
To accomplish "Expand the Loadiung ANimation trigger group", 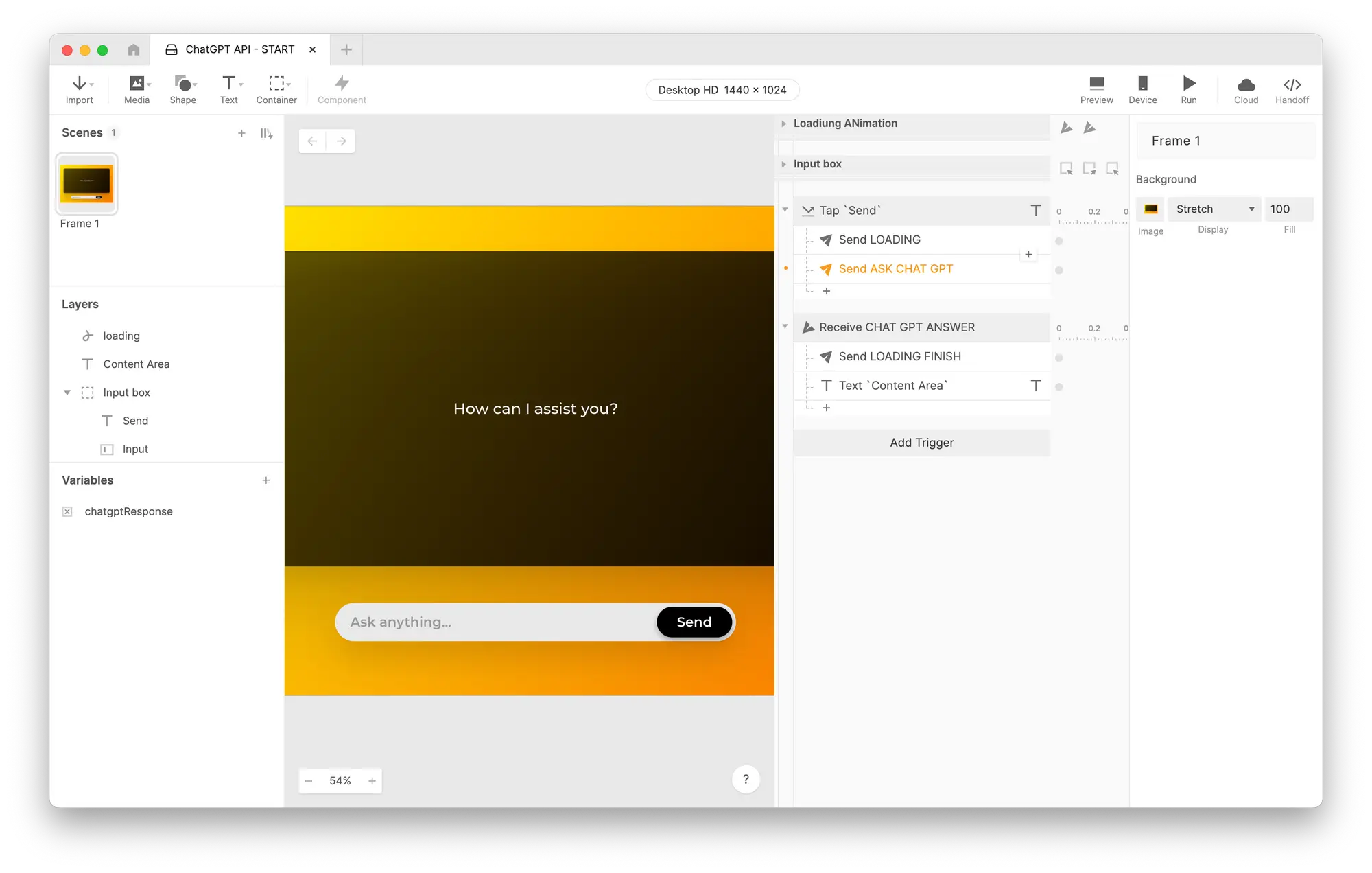I will click(x=783, y=124).
